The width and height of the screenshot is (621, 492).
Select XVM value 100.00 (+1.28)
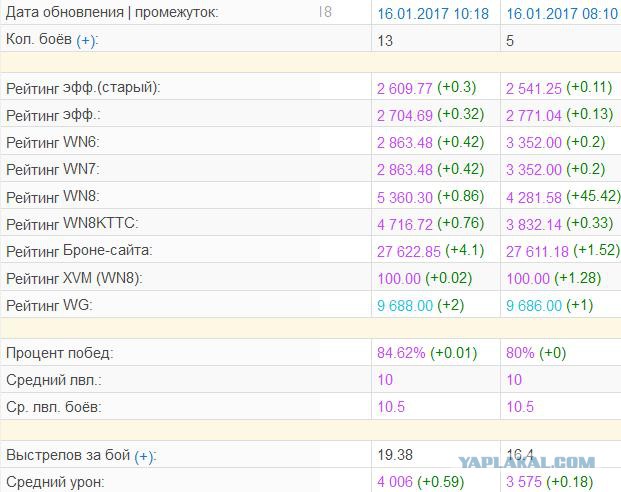click(x=554, y=278)
